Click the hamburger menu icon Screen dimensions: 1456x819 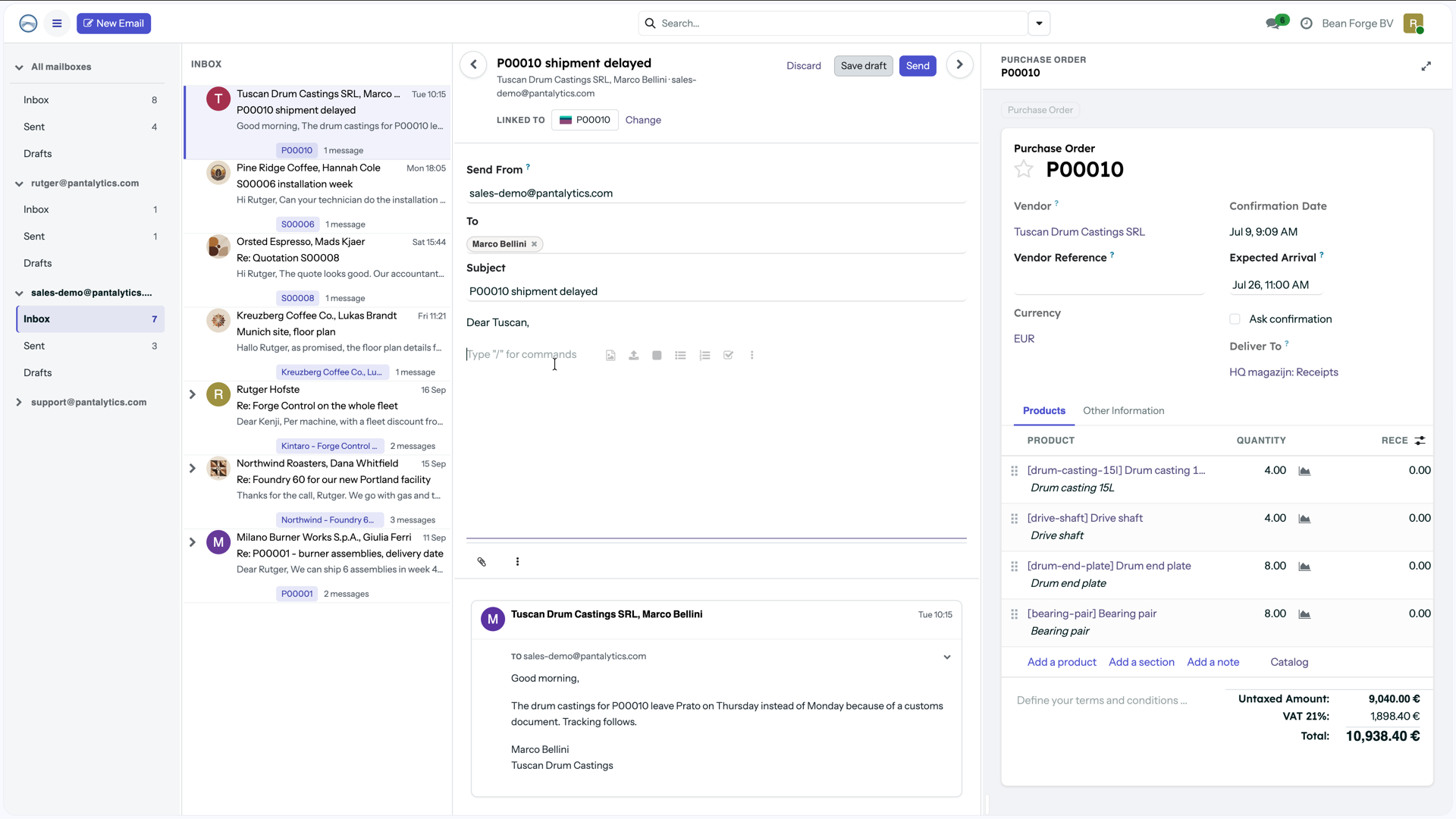click(57, 24)
